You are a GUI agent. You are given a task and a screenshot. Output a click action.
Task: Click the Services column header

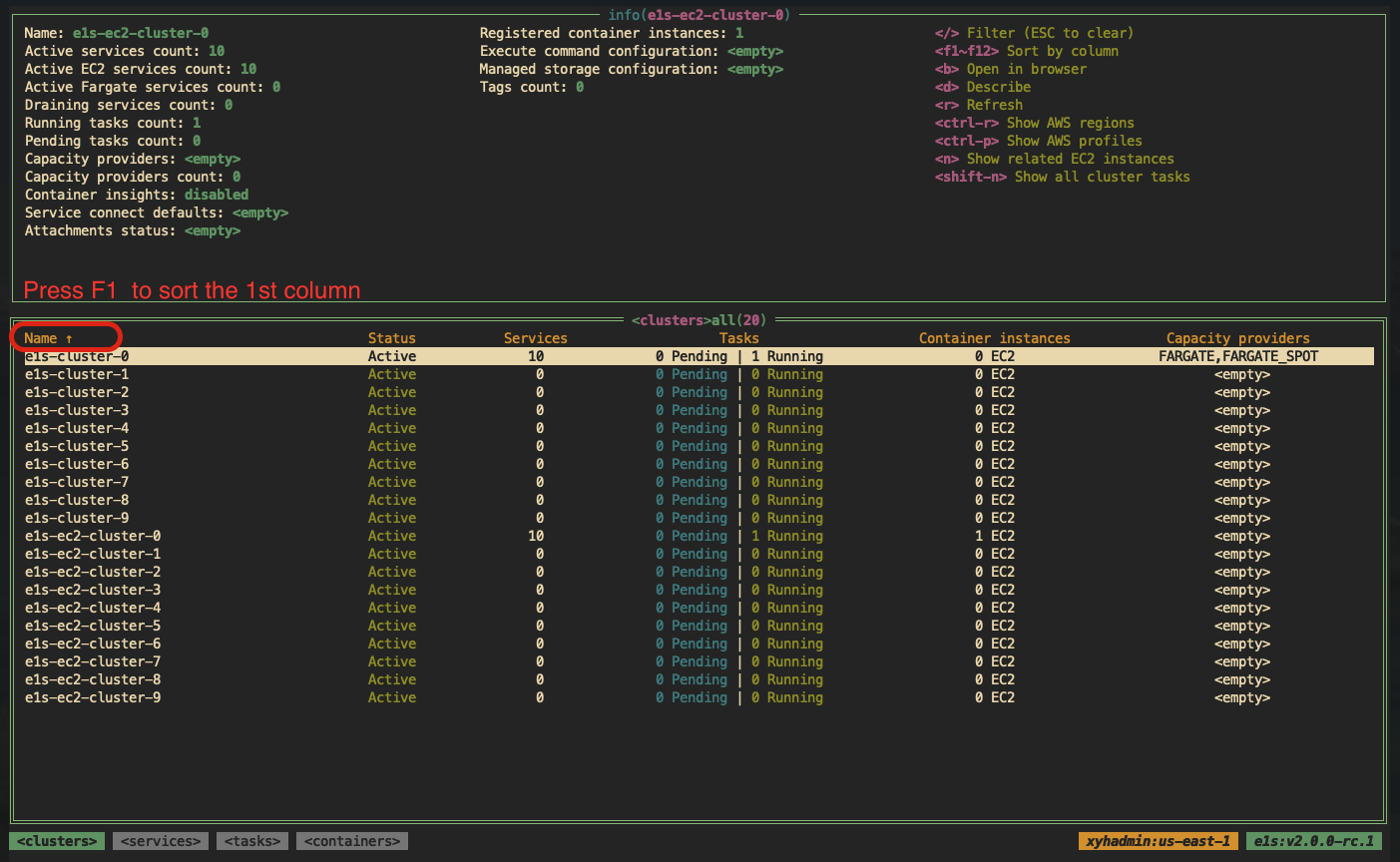tap(536, 338)
